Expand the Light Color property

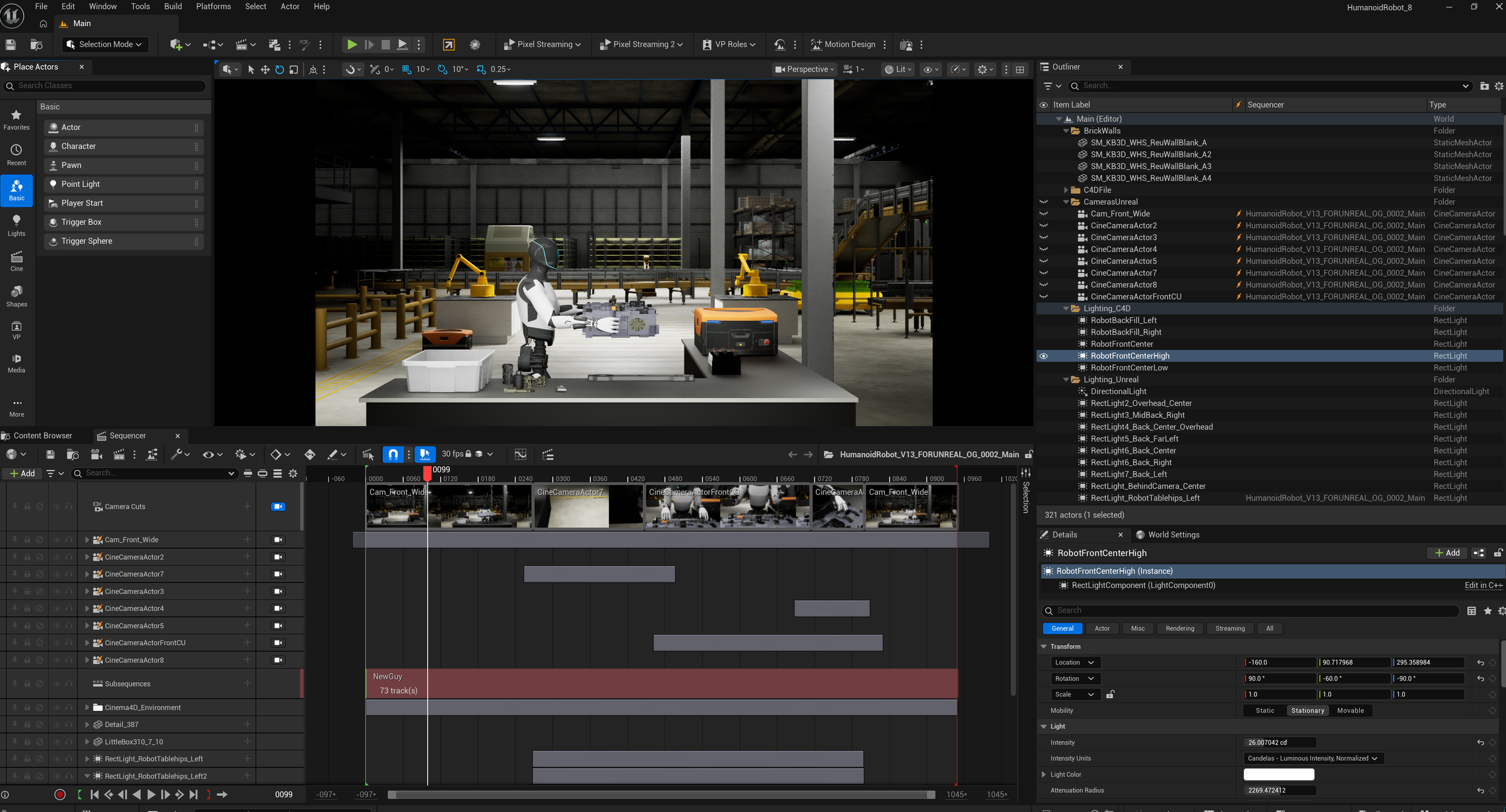[x=1044, y=775]
